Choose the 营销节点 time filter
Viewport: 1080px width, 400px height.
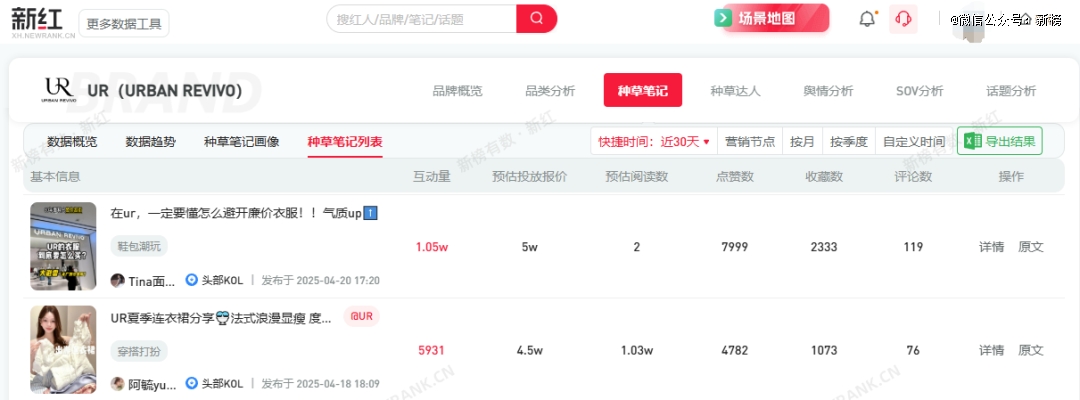coord(750,141)
